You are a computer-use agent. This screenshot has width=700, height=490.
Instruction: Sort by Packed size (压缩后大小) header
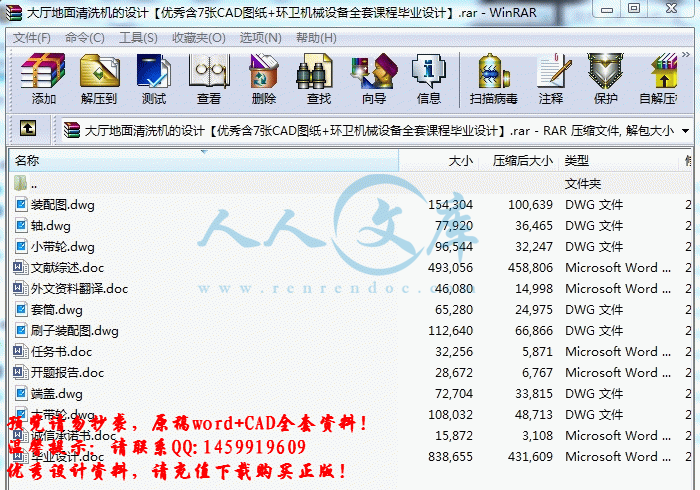(519, 160)
